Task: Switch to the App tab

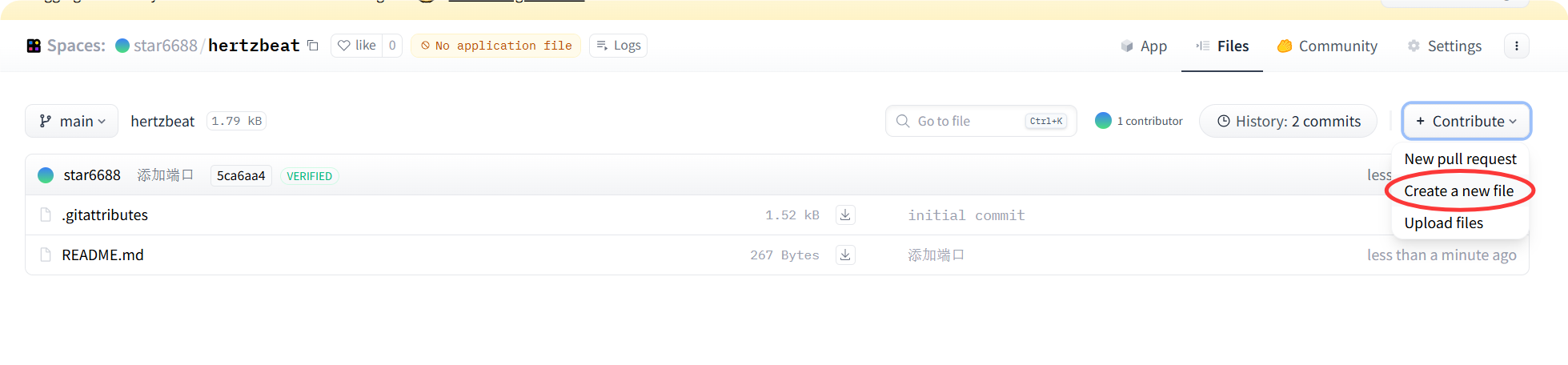Action: click(x=1144, y=46)
